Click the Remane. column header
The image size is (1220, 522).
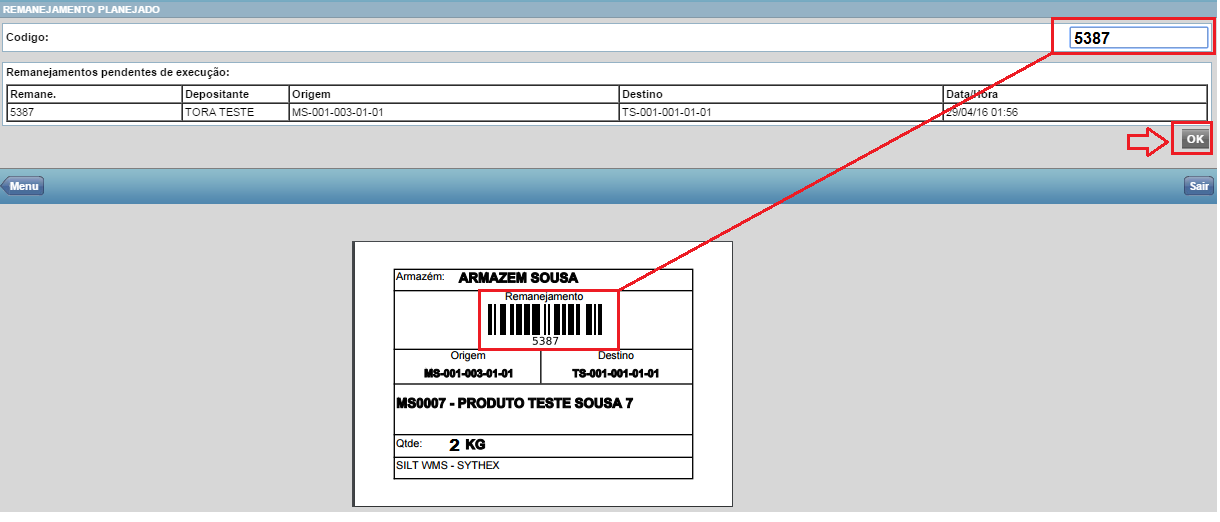(x=94, y=94)
